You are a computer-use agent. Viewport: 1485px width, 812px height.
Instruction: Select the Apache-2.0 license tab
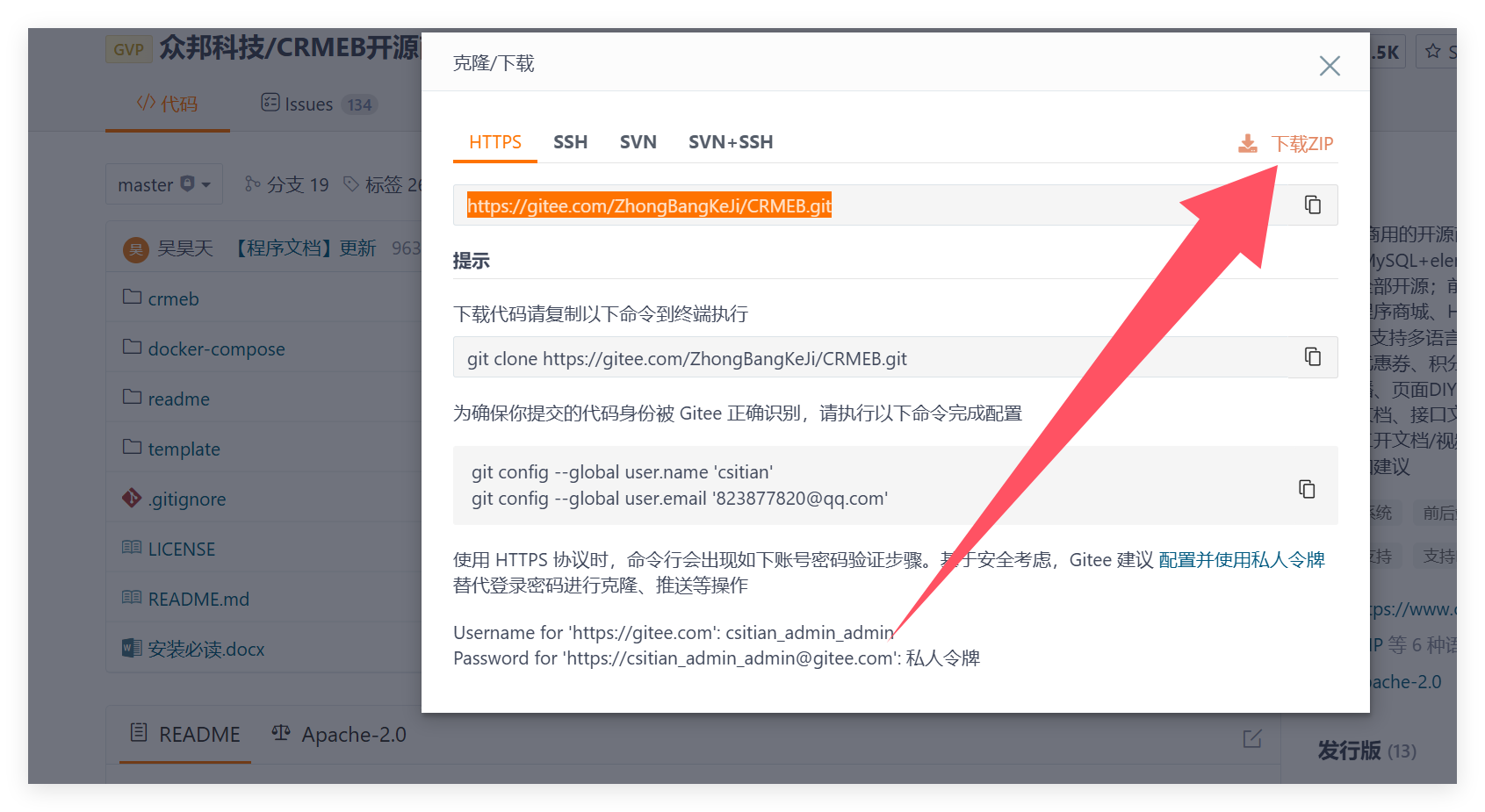(338, 735)
